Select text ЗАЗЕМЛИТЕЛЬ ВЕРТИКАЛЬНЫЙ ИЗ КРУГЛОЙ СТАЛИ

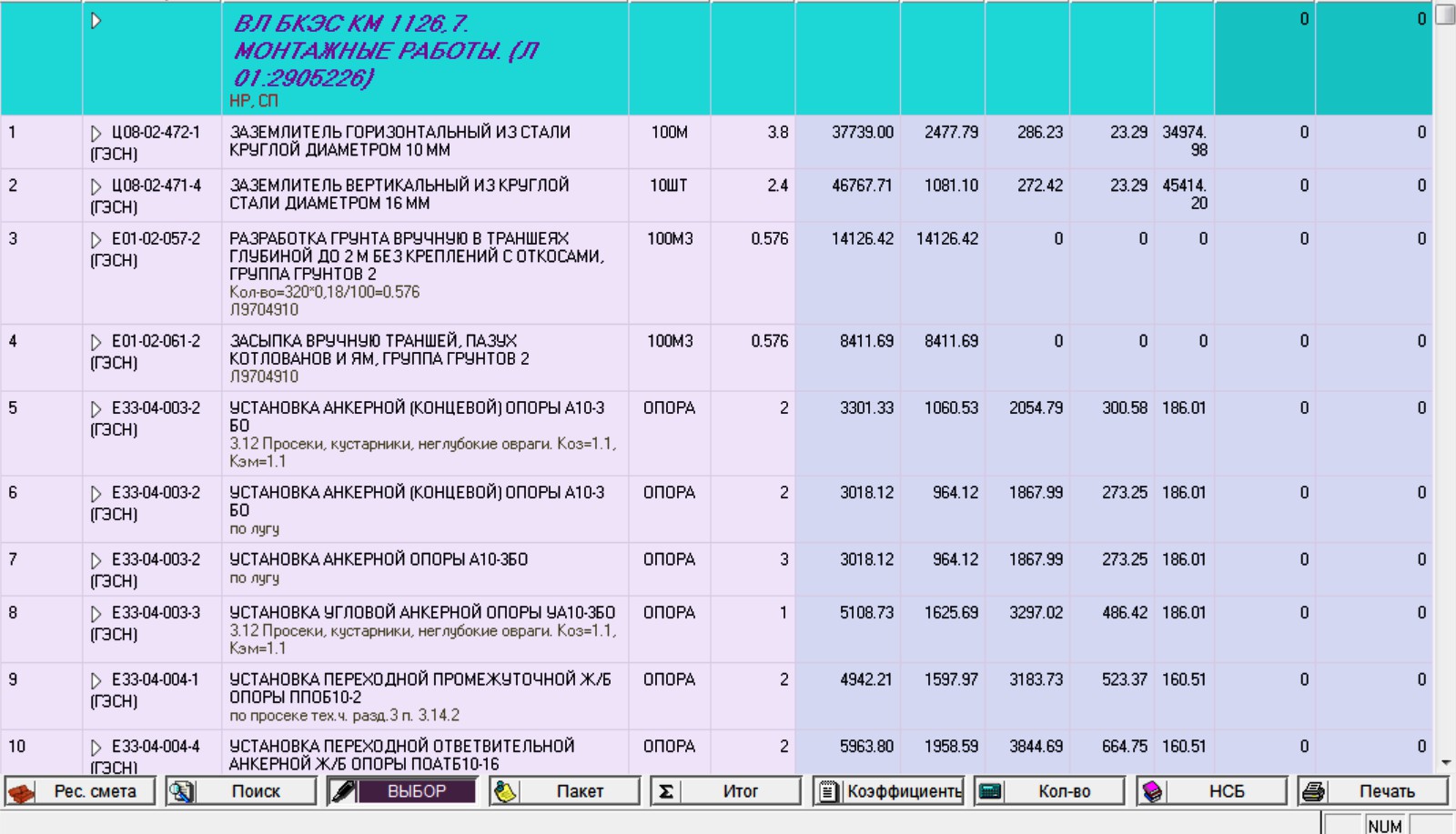tap(399, 195)
